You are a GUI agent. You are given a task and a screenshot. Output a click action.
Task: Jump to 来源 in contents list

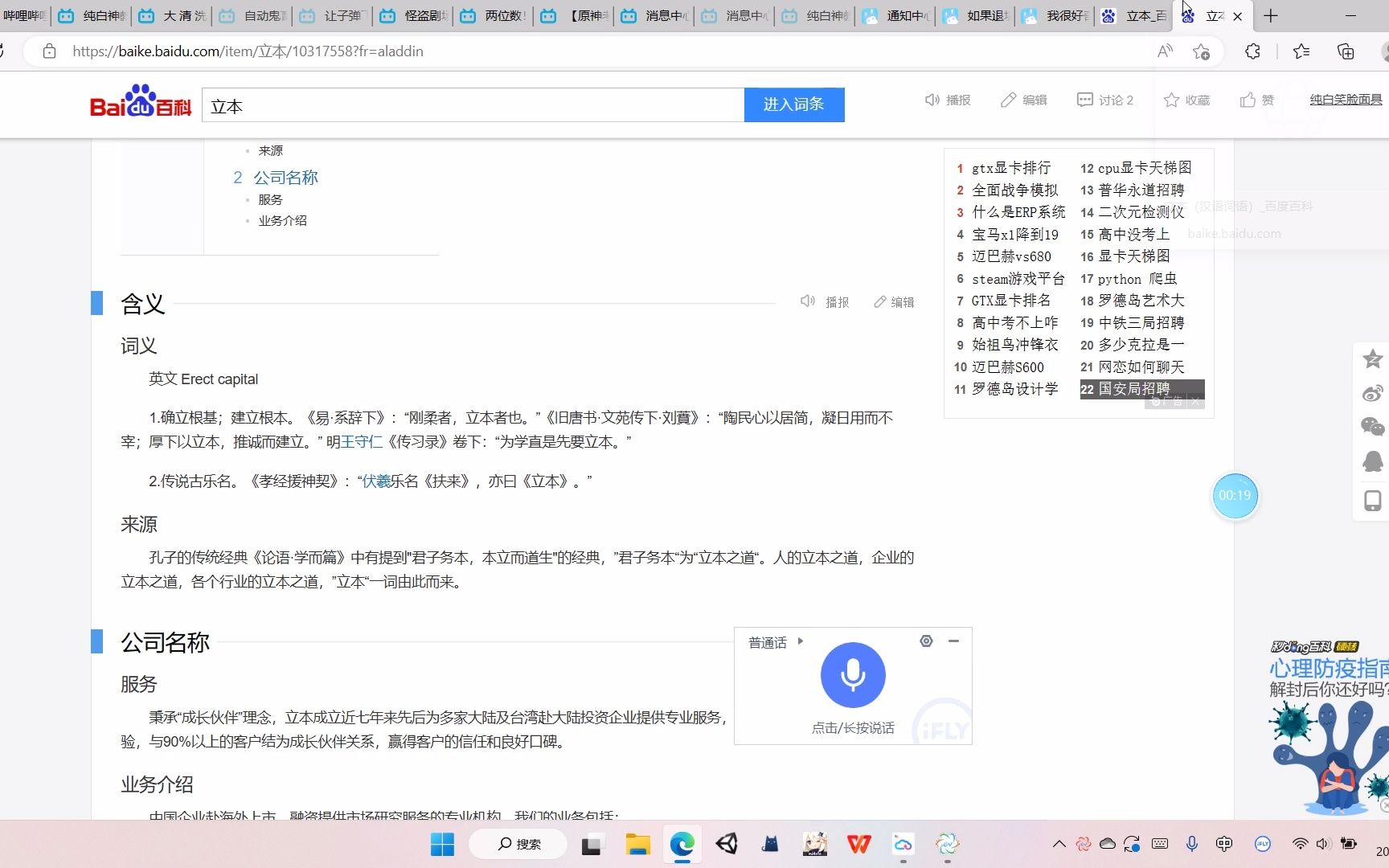coord(270,150)
